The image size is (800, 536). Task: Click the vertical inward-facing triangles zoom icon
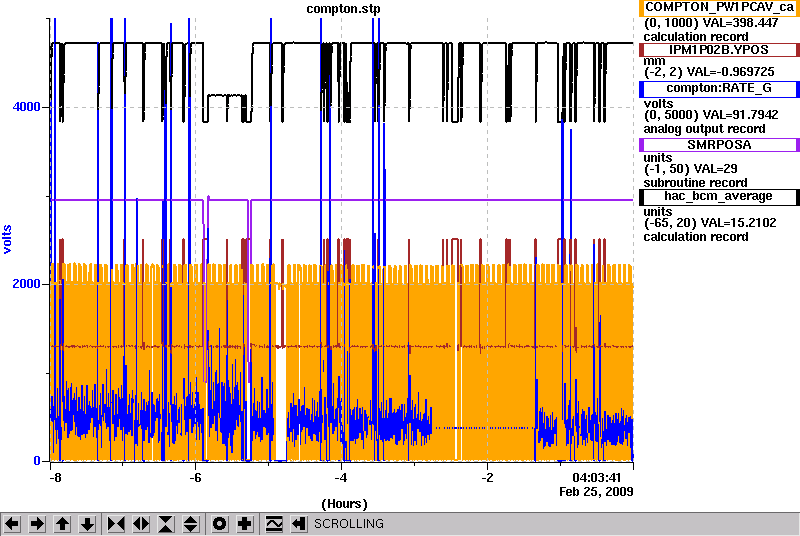coord(166,524)
